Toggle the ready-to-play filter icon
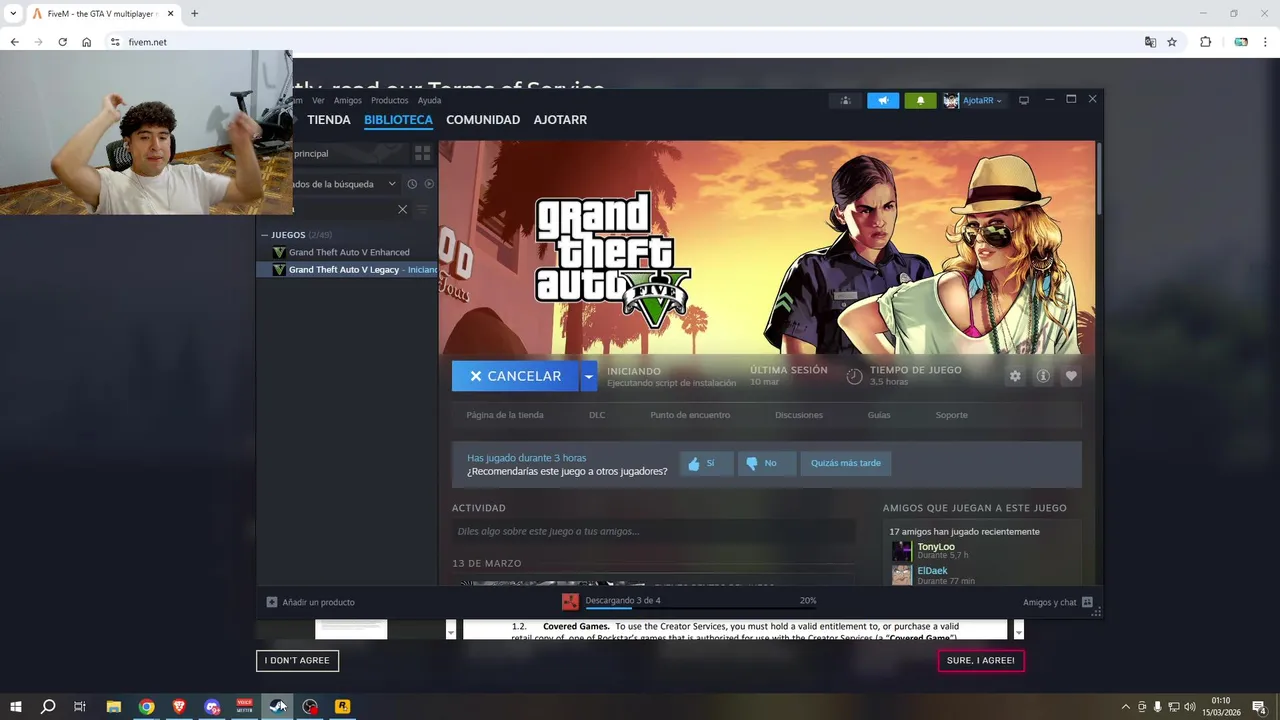 tap(429, 184)
